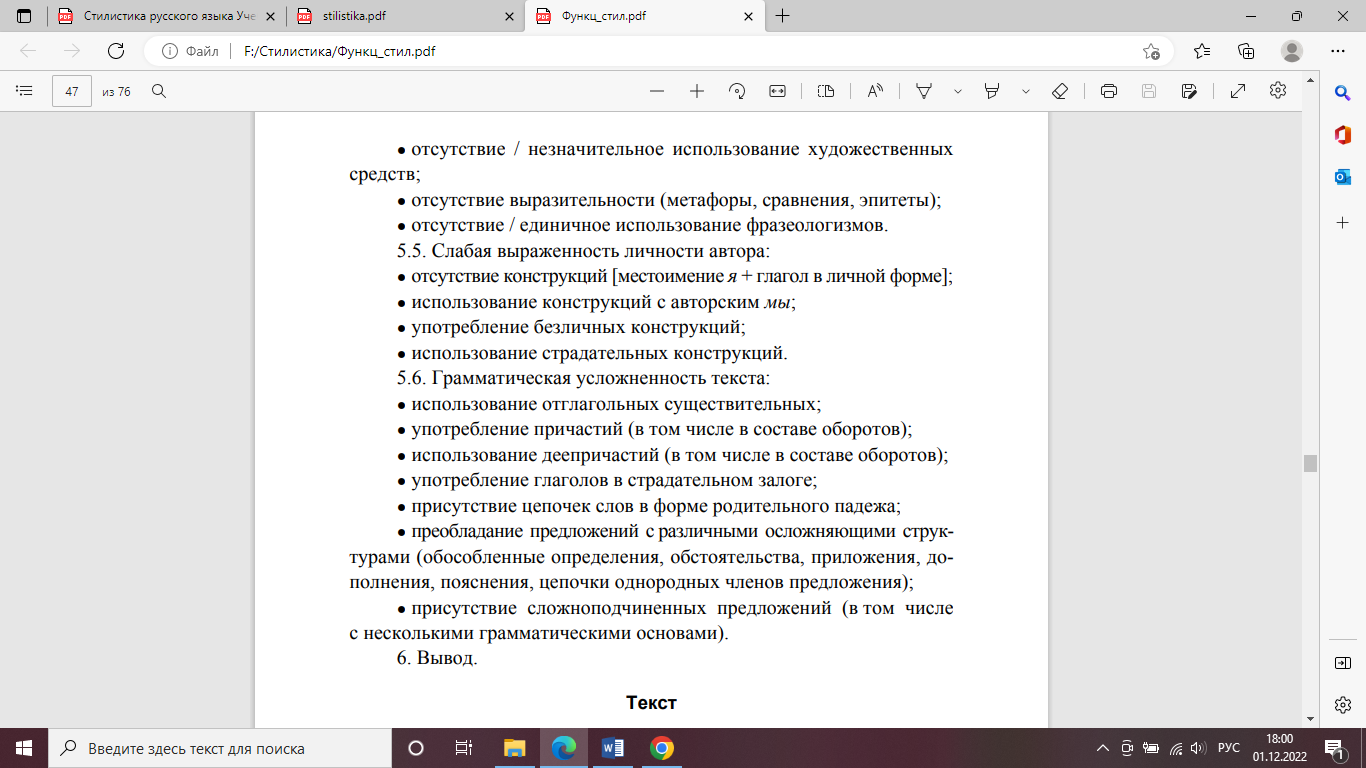Open browser Collections
The height and width of the screenshot is (768, 1366).
[x=1246, y=51]
